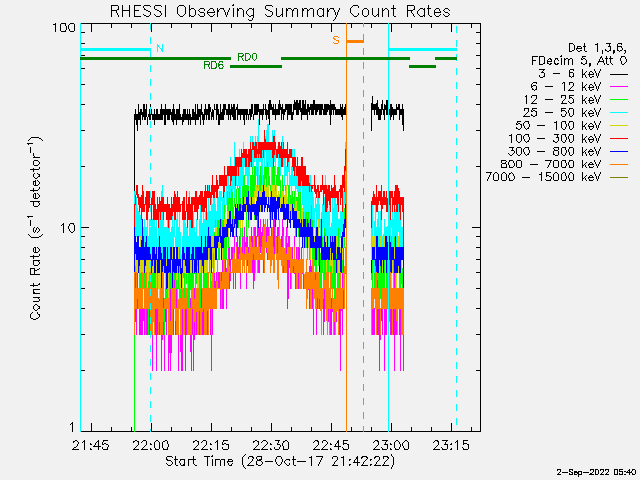This screenshot has width=640, height=480.
Task: Click the y-axis tick label '1'
Action: [72, 427]
